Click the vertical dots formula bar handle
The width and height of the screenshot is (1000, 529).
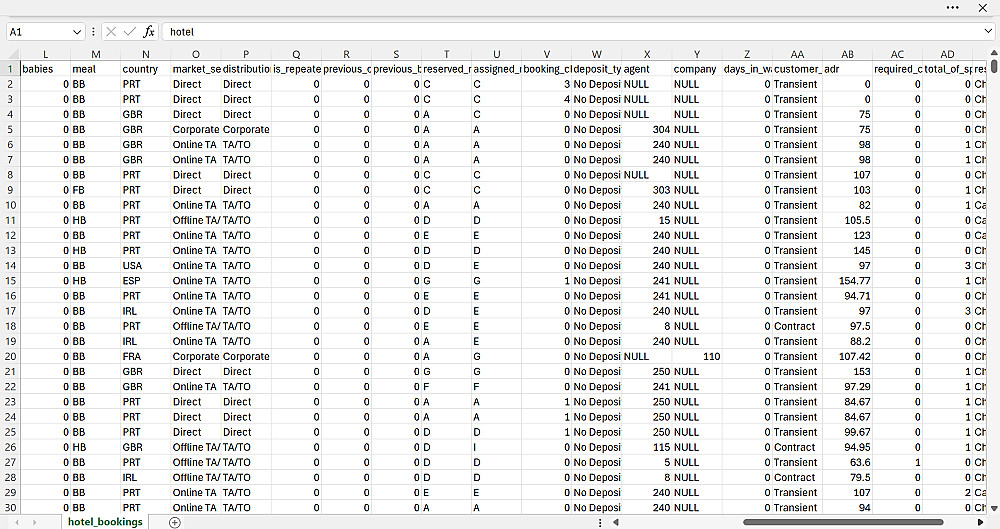[x=93, y=31]
